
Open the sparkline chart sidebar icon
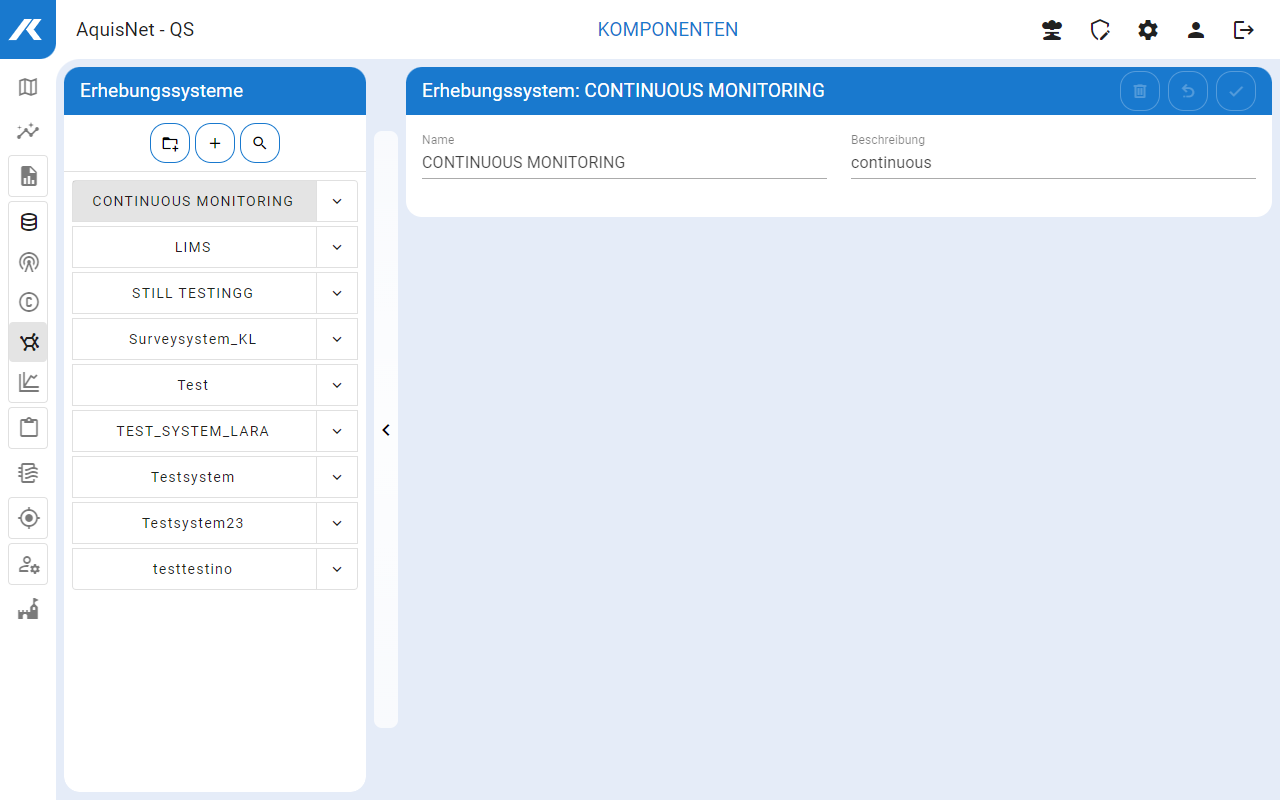(x=28, y=131)
